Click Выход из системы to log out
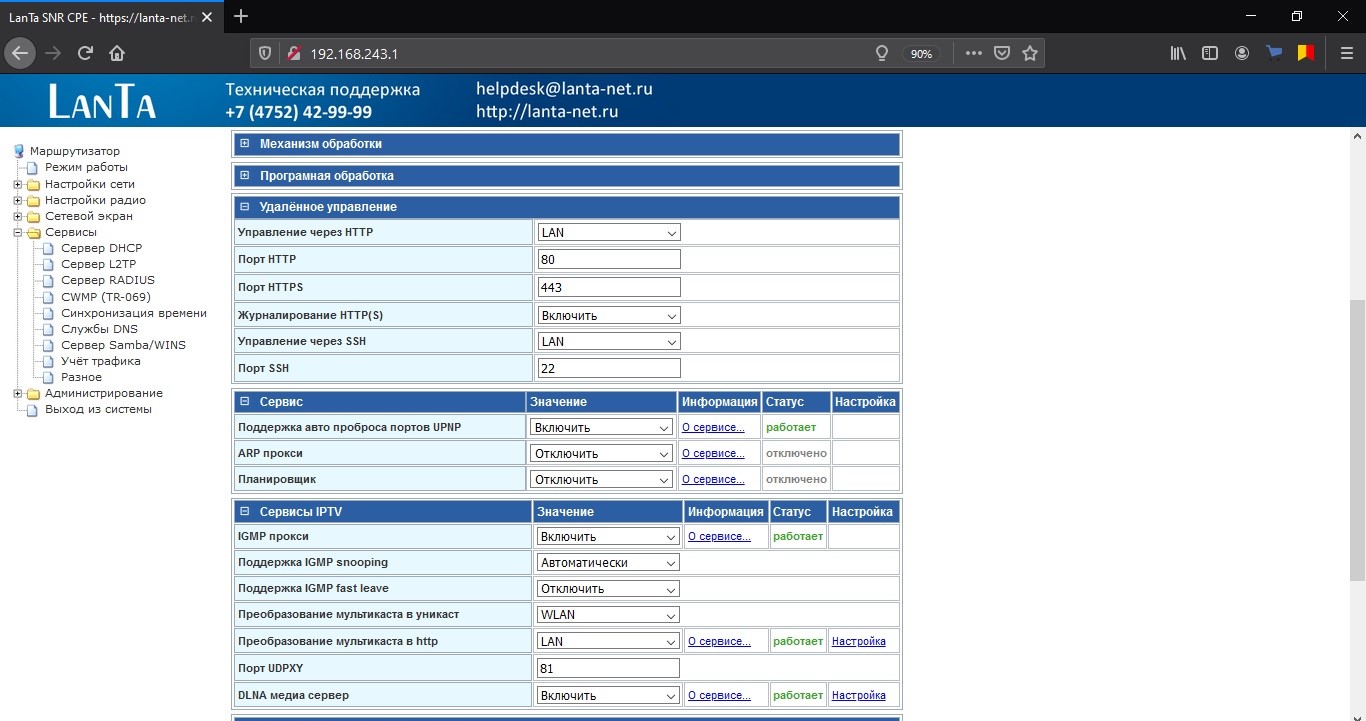This screenshot has width=1366, height=721. pyautogui.click(x=98, y=409)
